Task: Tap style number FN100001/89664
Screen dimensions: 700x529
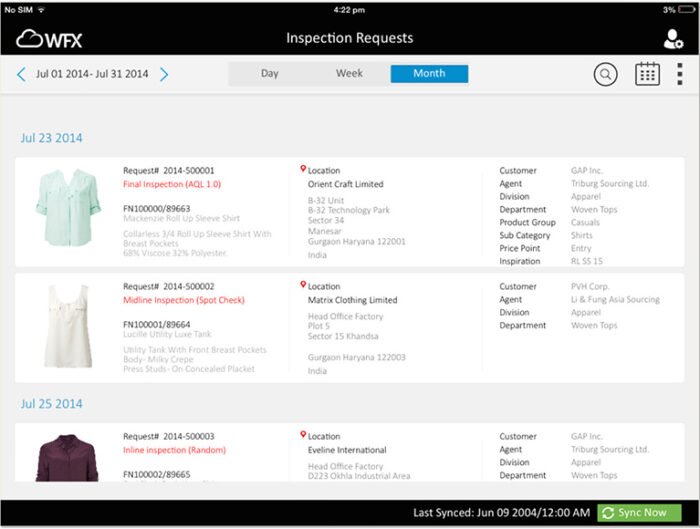Action: tap(156, 324)
